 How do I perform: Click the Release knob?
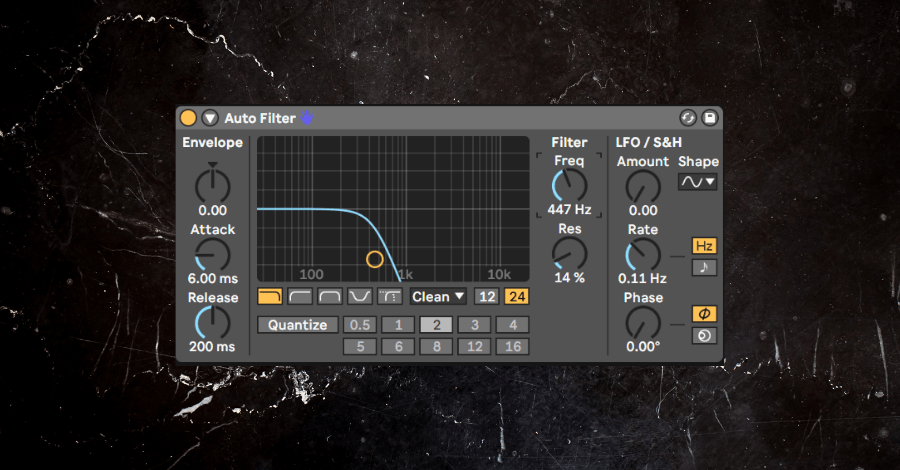point(212,323)
